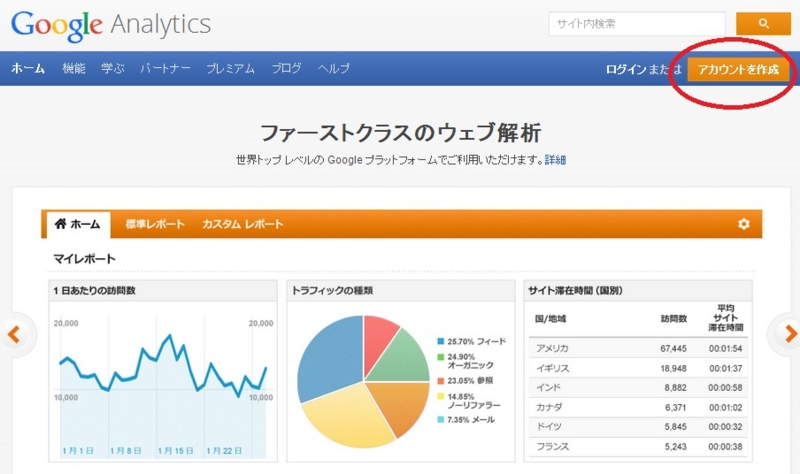The height and width of the screenshot is (474, 800).
Task: Go to the パートナー page
Action: (x=165, y=68)
